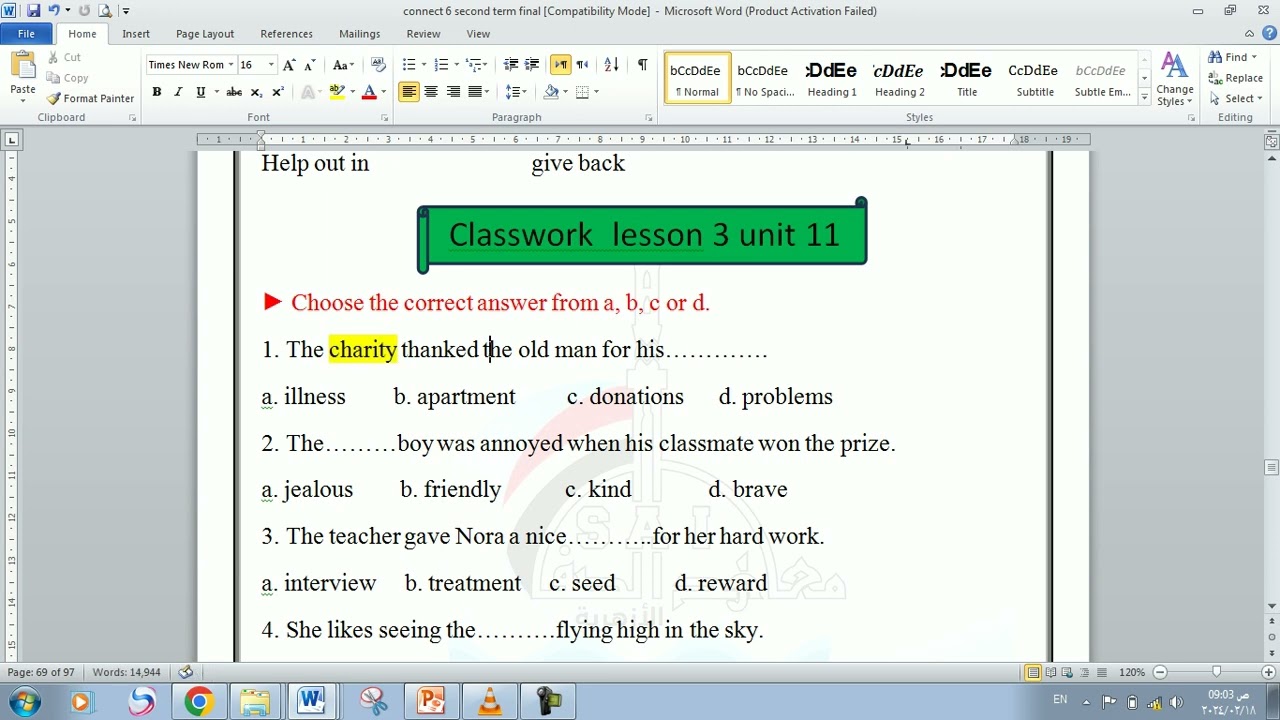Click the Print Preview quick access icon
1280x720 pixels.
point(104,11)
